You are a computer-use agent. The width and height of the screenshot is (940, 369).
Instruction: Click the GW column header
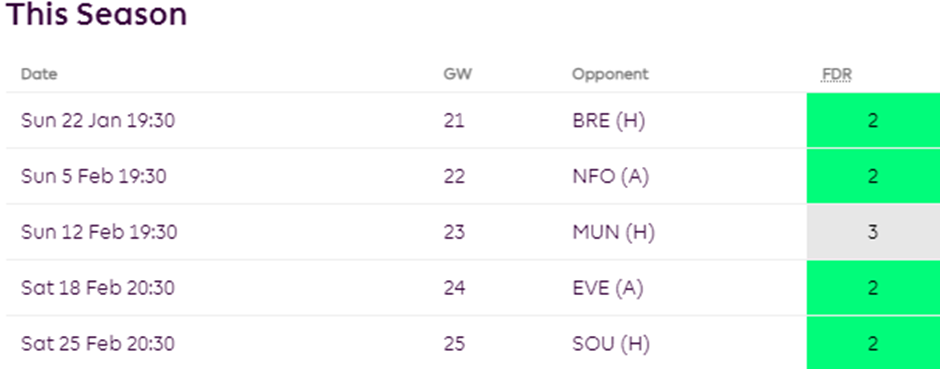click(457, 74)
